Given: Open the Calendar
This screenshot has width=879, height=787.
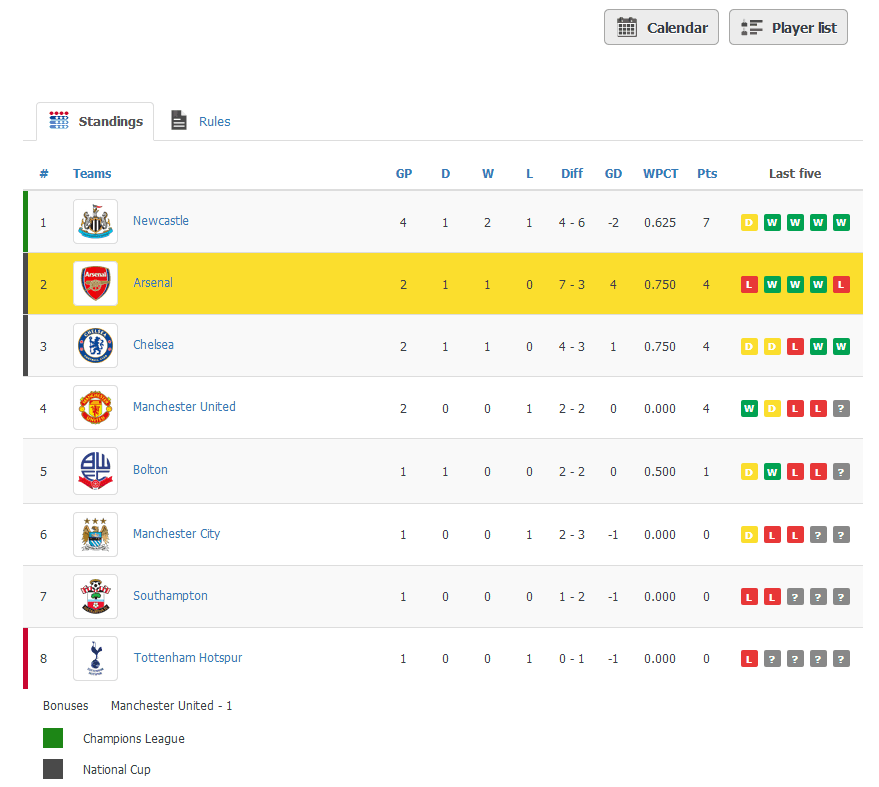Looking at the screenshot, I should point(661,27).
